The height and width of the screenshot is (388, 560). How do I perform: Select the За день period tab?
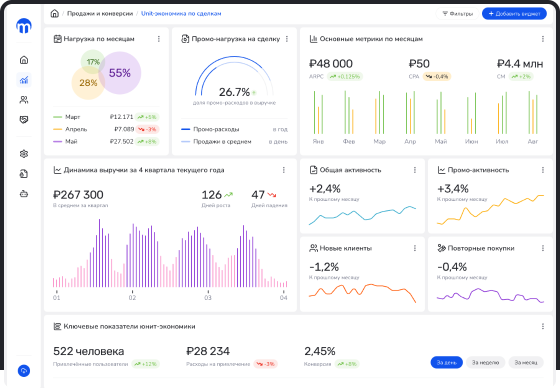[x=446, y=362]
